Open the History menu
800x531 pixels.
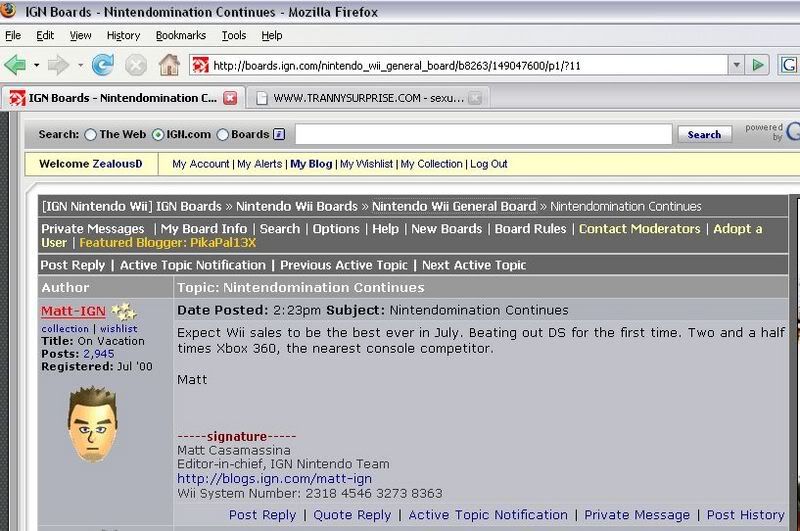(123, 35)
